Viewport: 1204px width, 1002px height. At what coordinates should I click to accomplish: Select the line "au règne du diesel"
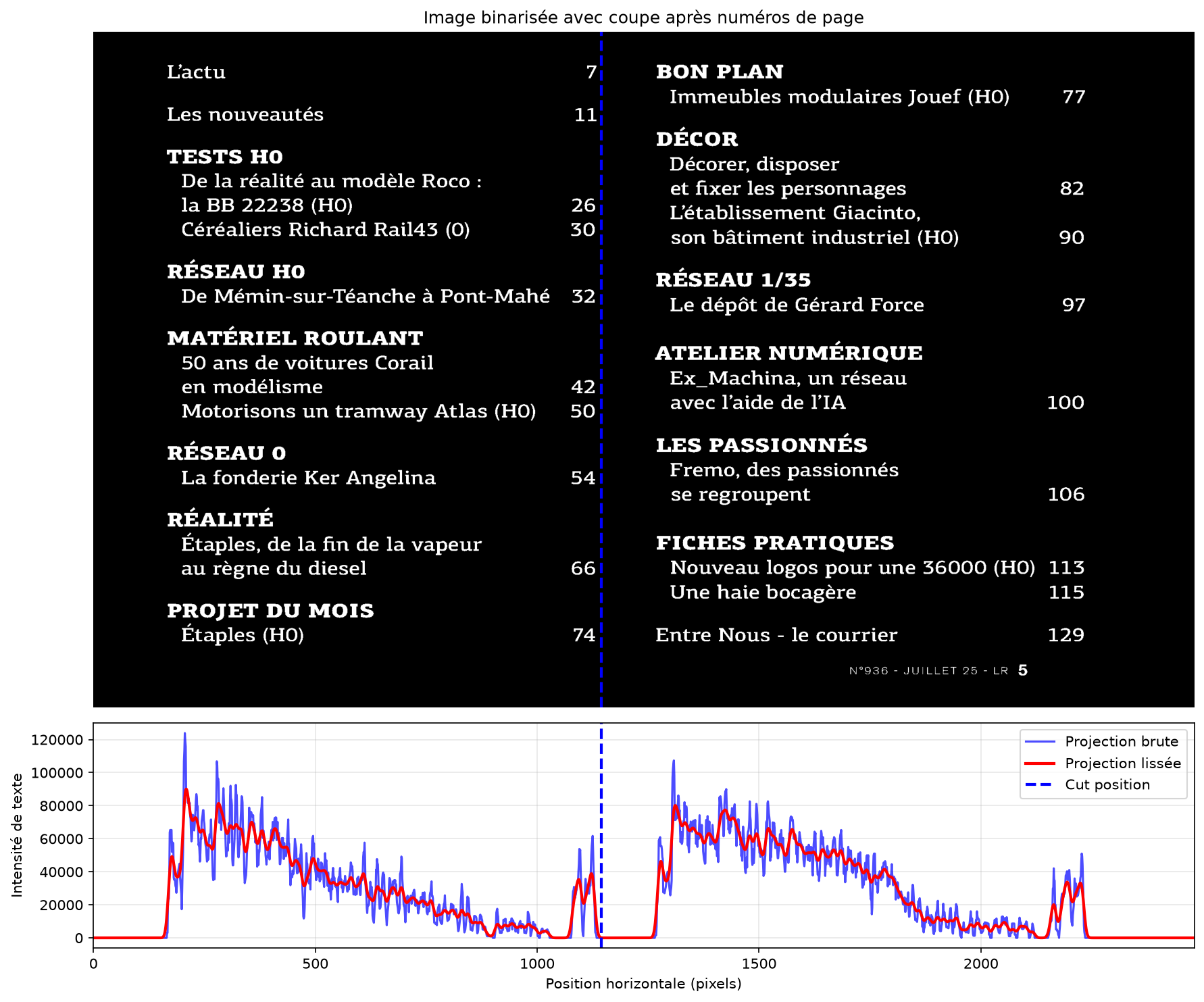pyautogui.click(x=274, y=568)
